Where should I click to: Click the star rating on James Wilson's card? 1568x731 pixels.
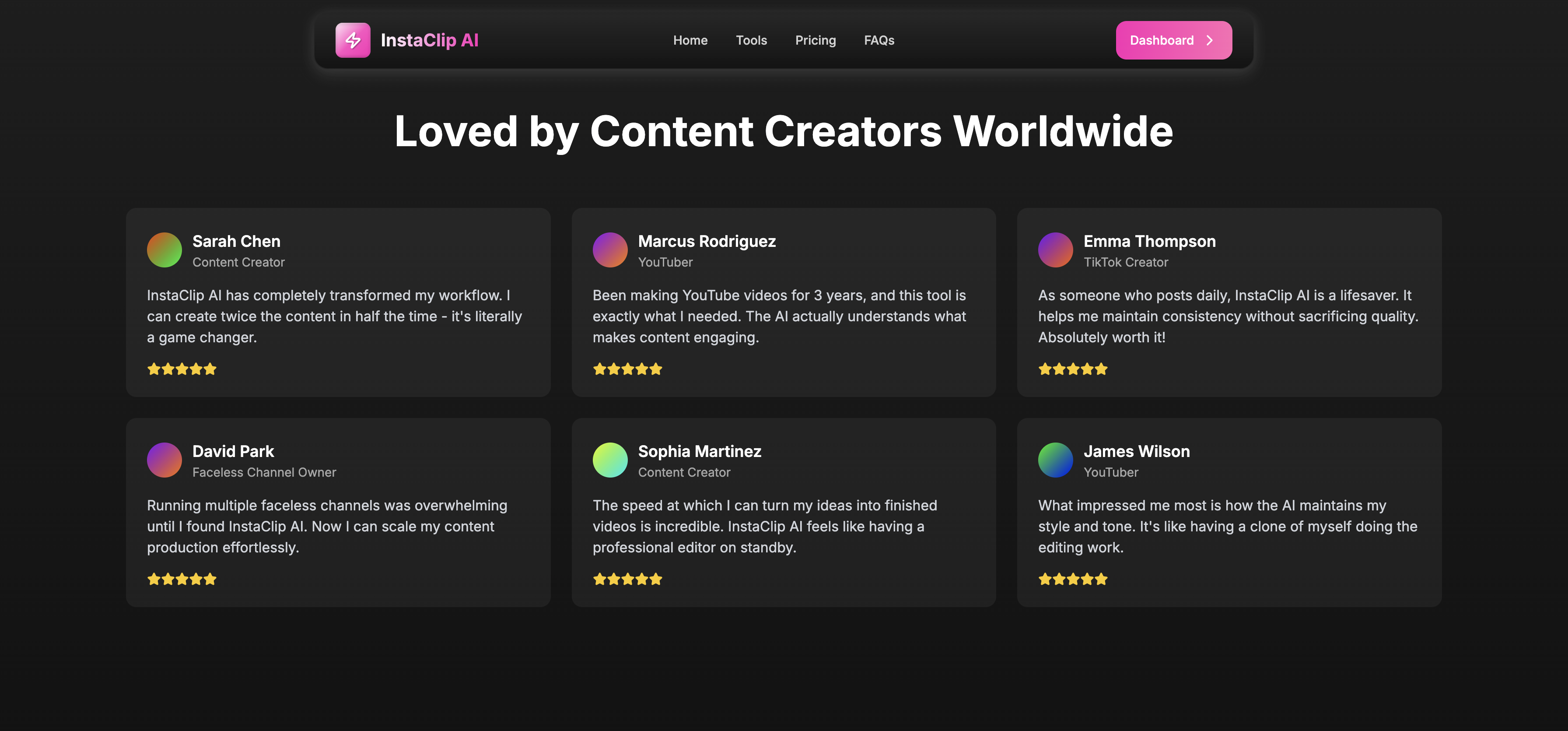point(1072,579)
